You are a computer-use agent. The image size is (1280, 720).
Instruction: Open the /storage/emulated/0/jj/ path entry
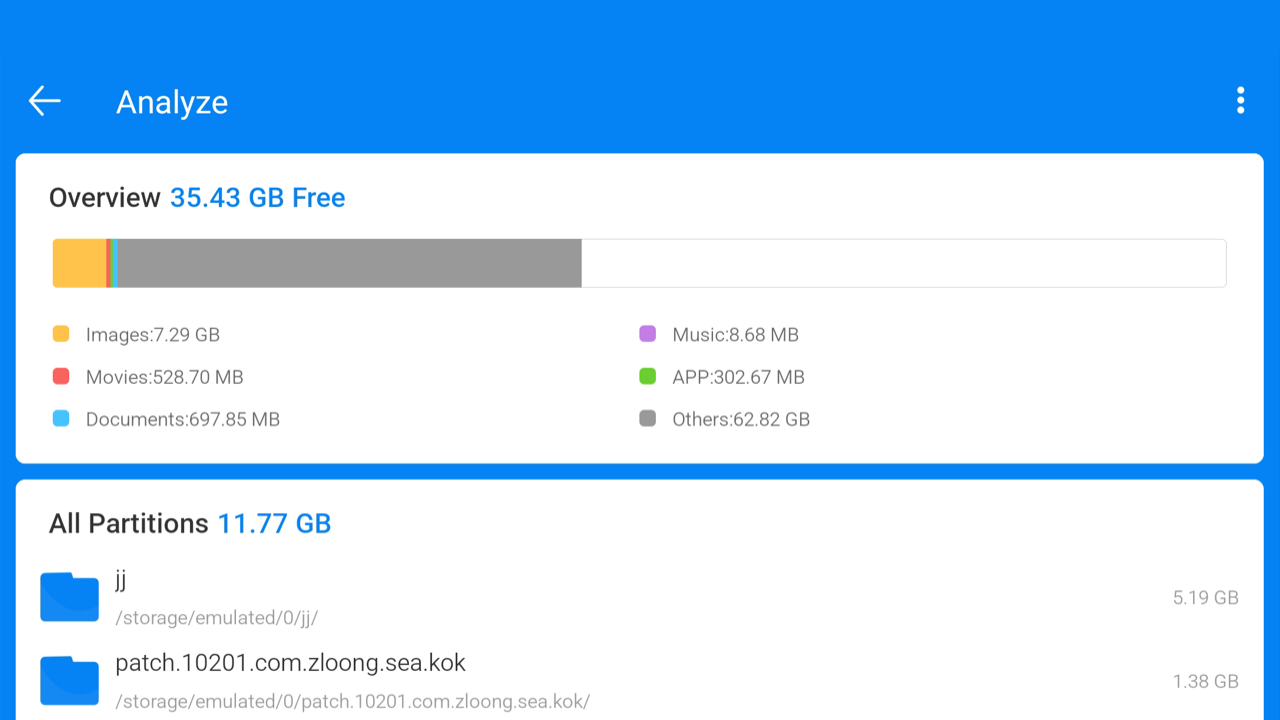218,617
